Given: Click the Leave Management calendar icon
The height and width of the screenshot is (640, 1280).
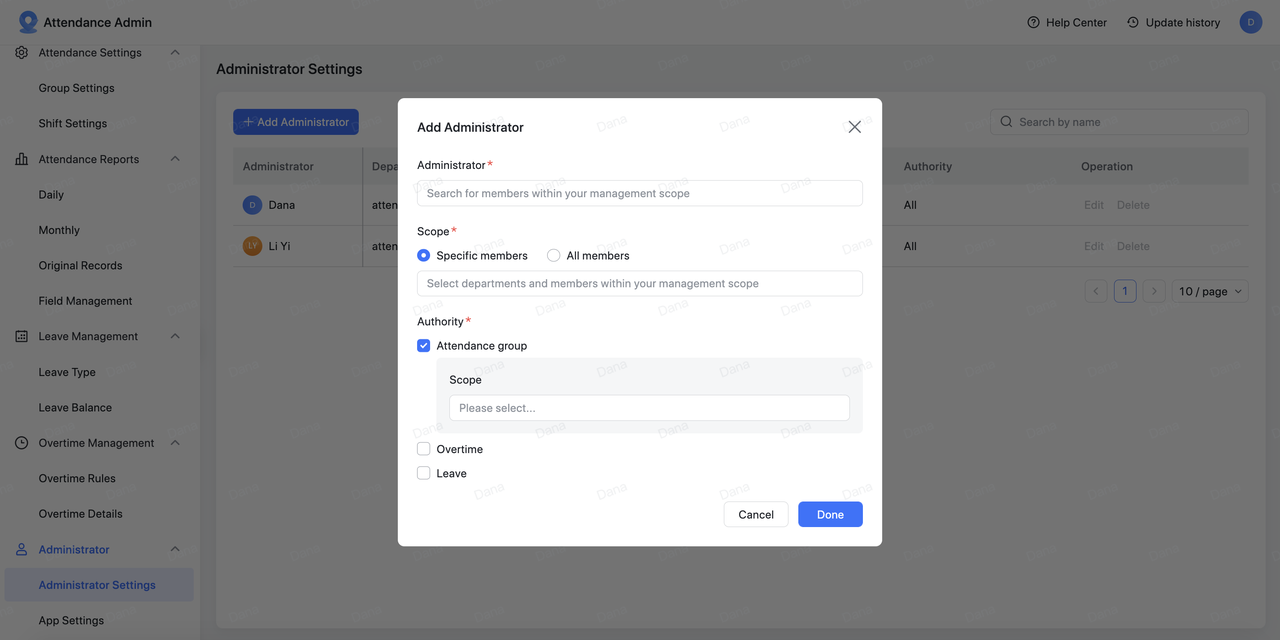Looking at the screenshot, I should point(22,337).
